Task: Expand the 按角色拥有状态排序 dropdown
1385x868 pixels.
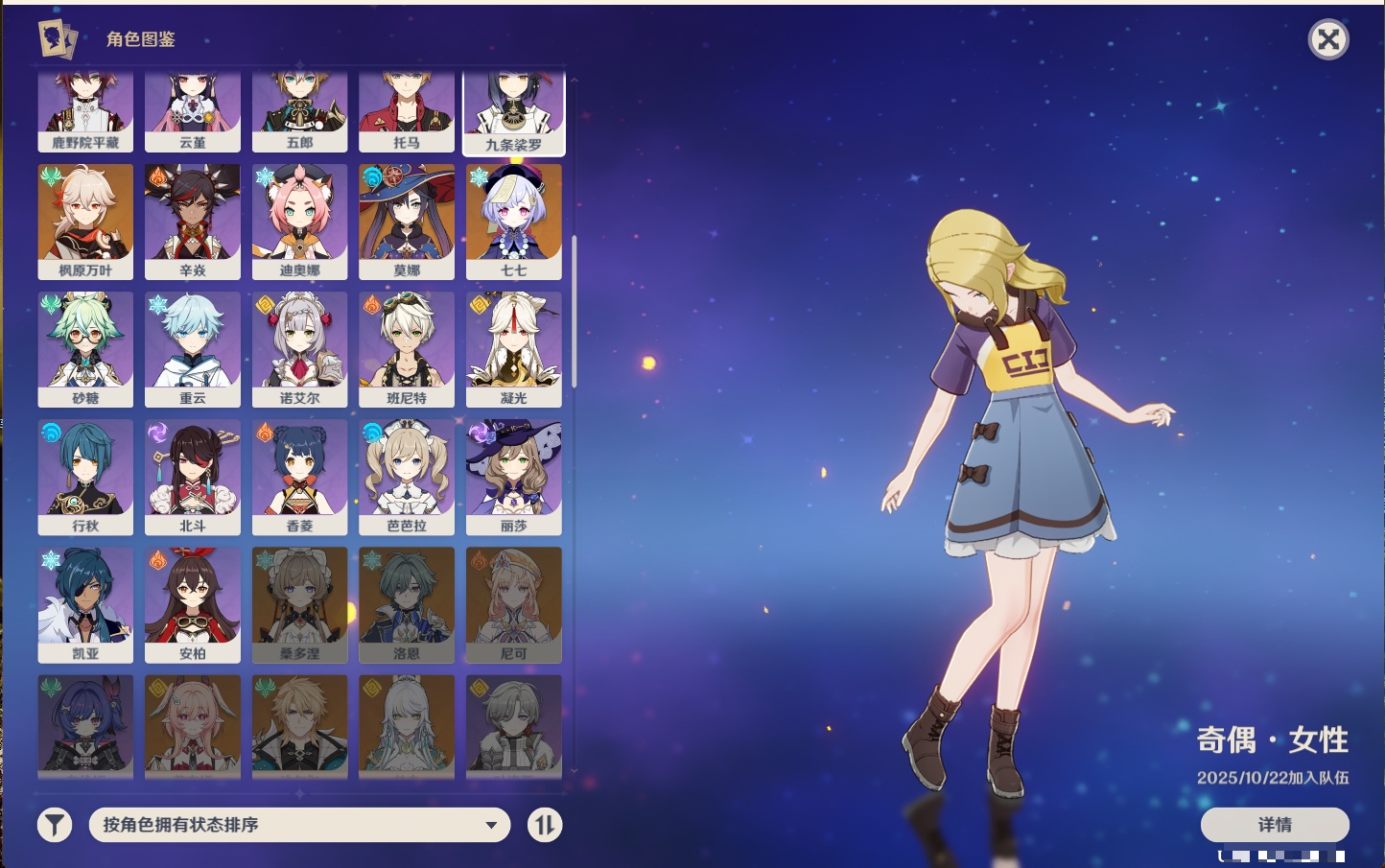Action: (300, 825)
